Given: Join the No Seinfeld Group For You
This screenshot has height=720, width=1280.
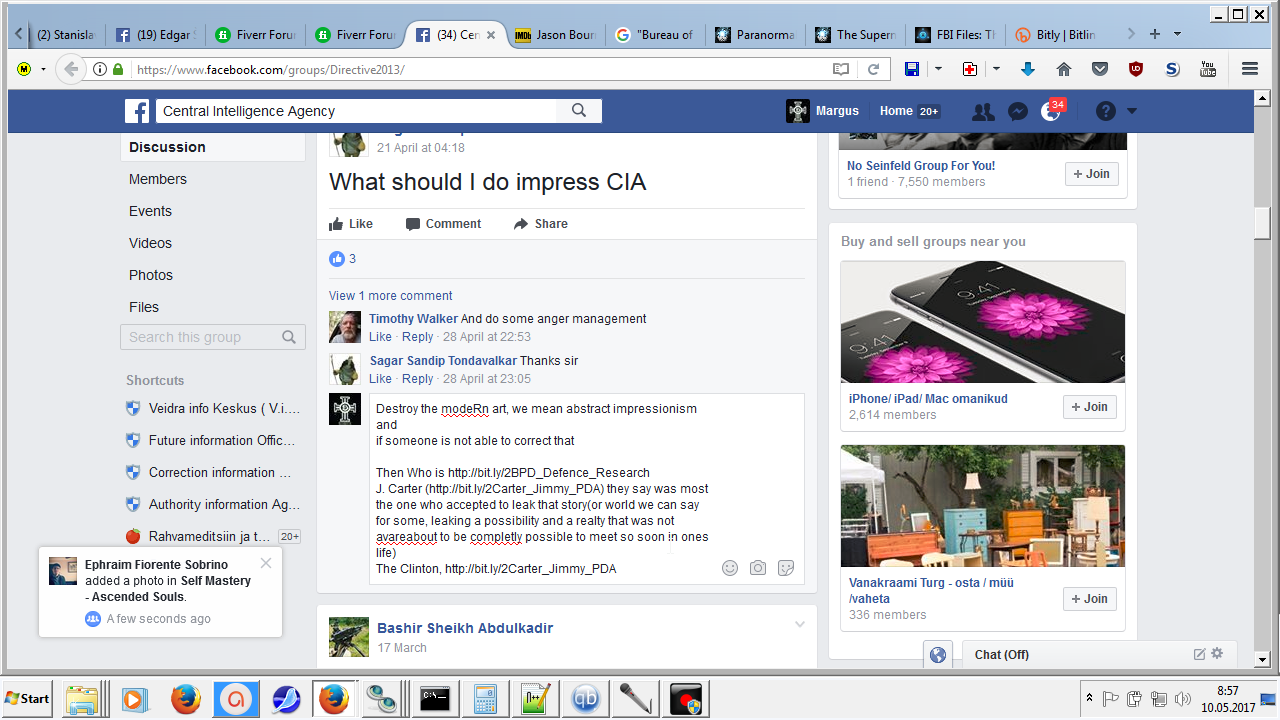Looking at the screenshot, I should click(1091, 174).
